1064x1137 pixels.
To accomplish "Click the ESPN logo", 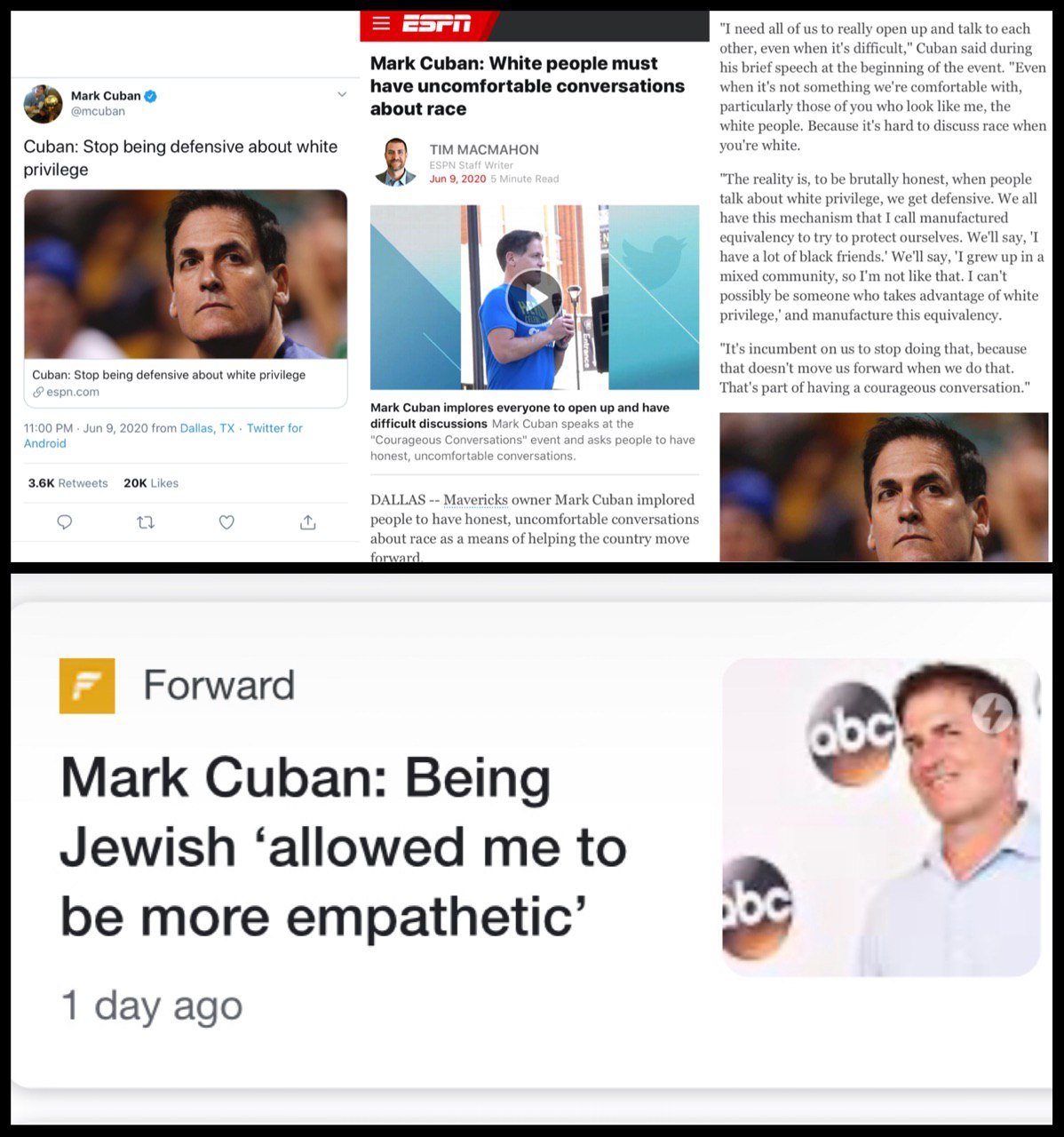I will point(436,24).
